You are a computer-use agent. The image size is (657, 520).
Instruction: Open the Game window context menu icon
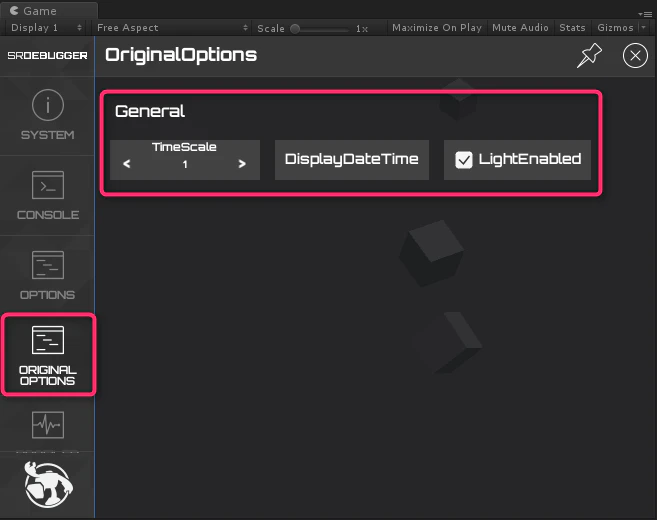click(x=645, y=14)
